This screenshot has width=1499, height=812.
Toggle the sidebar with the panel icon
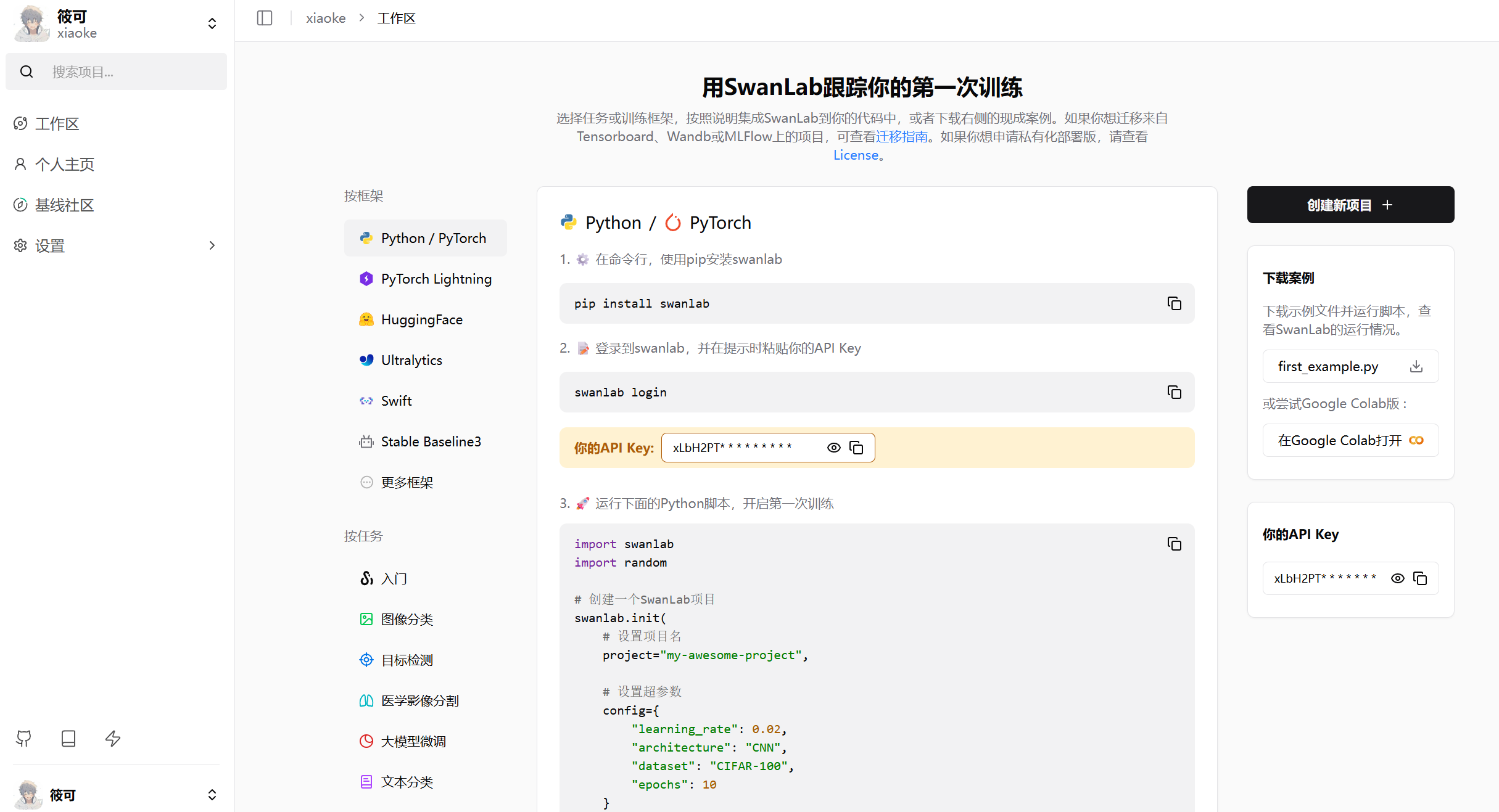coord(264,18)
